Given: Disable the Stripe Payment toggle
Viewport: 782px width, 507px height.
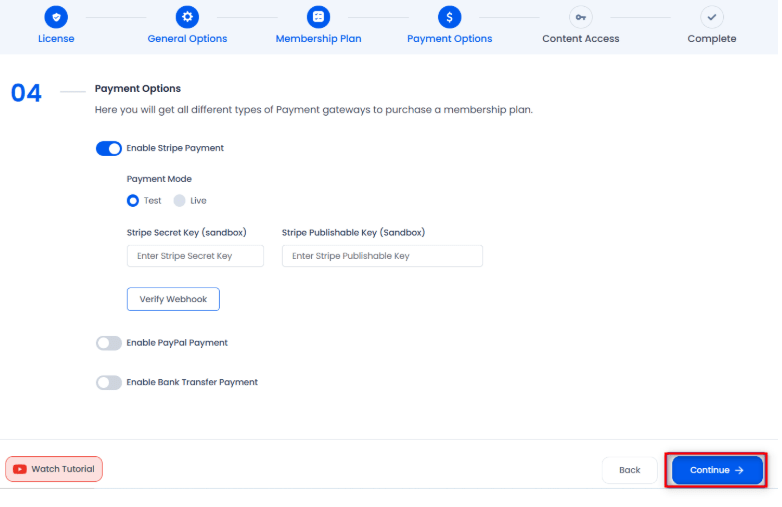Looking at the screenshot, I should [109, 149].
